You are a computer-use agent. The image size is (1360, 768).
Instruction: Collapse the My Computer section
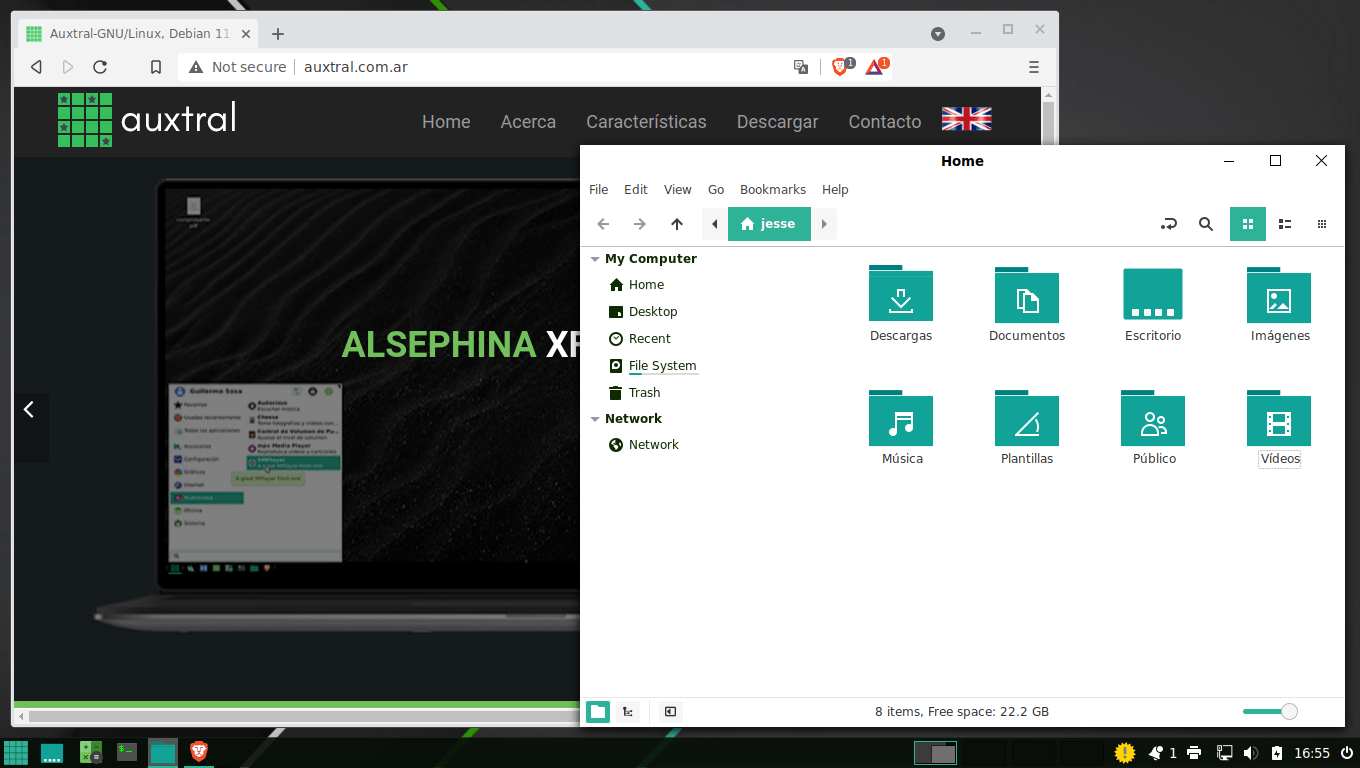[595, 259]
